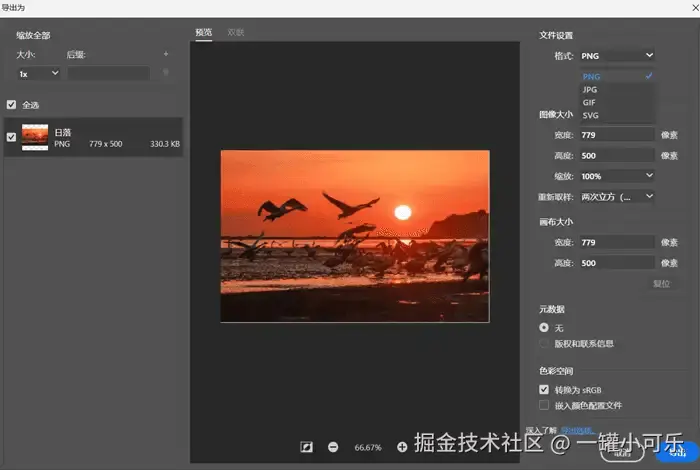Select 版权和联系信息 metadata option

pyautogui.click(x=544, y=343)
